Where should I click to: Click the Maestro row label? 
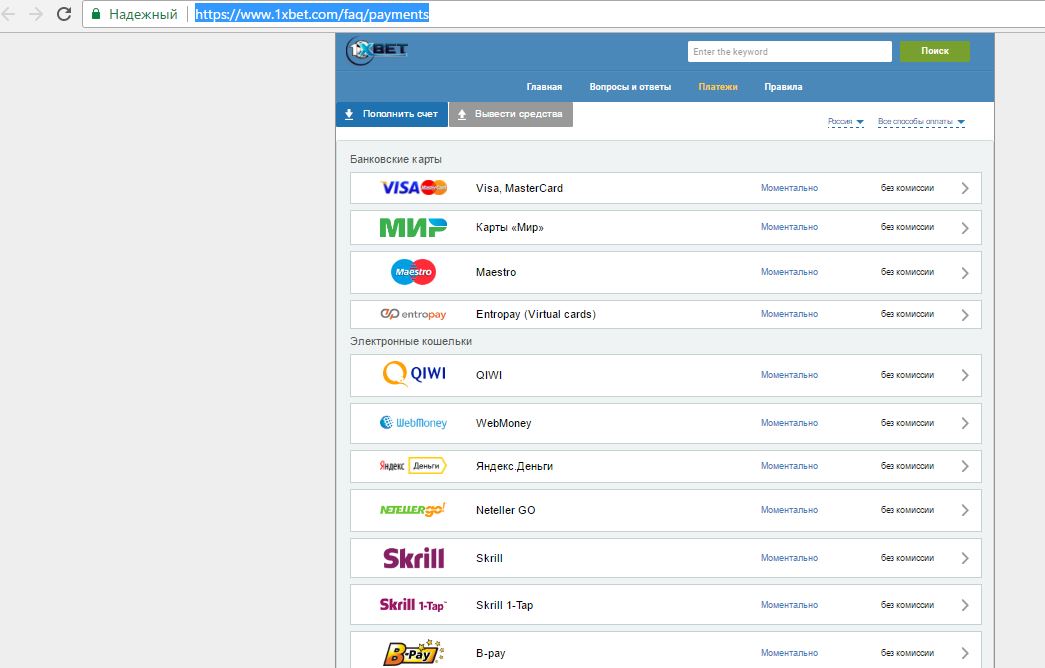coord(496,272)
